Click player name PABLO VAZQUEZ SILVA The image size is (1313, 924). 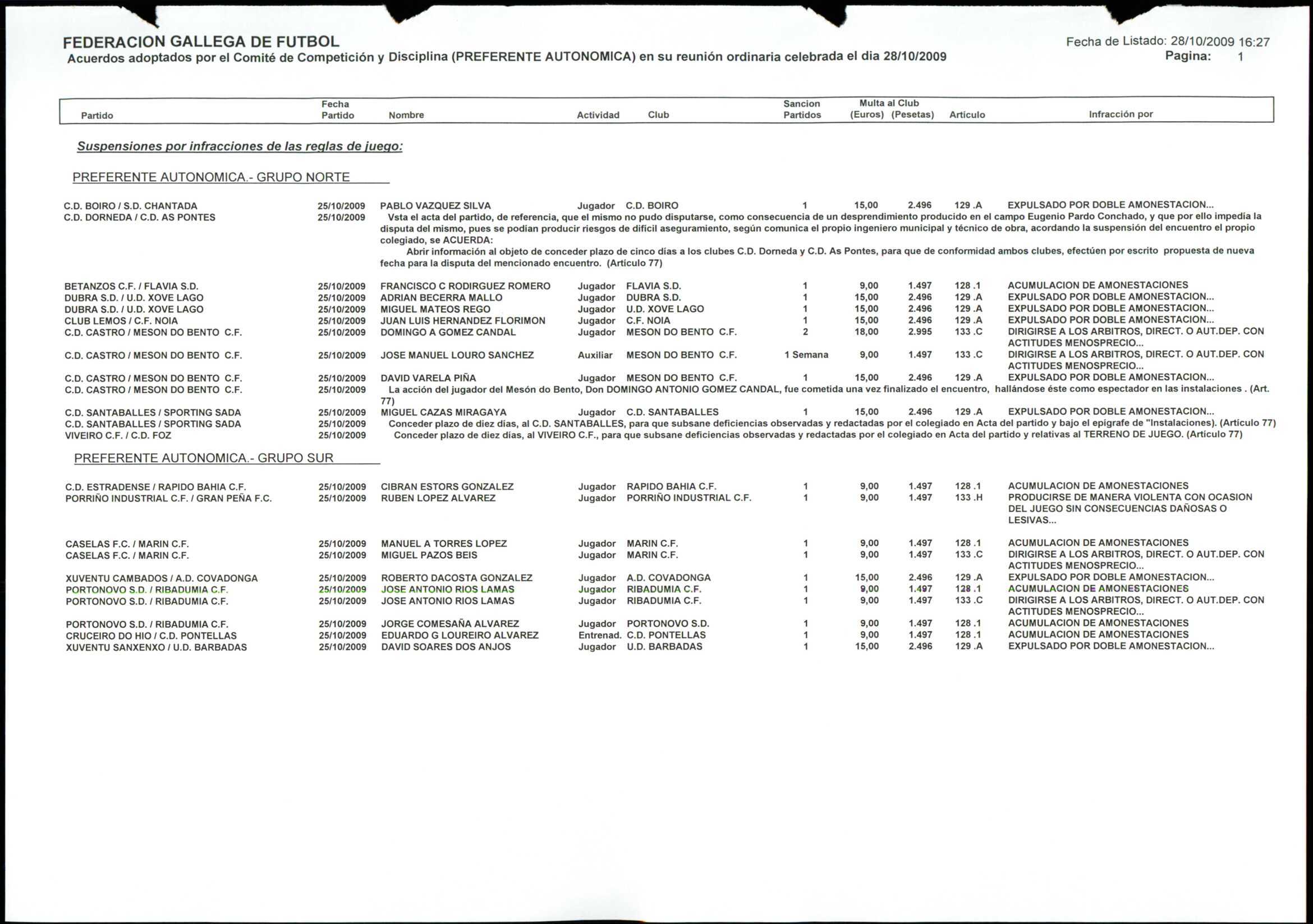pyautogui.click(x=435, y=206)
